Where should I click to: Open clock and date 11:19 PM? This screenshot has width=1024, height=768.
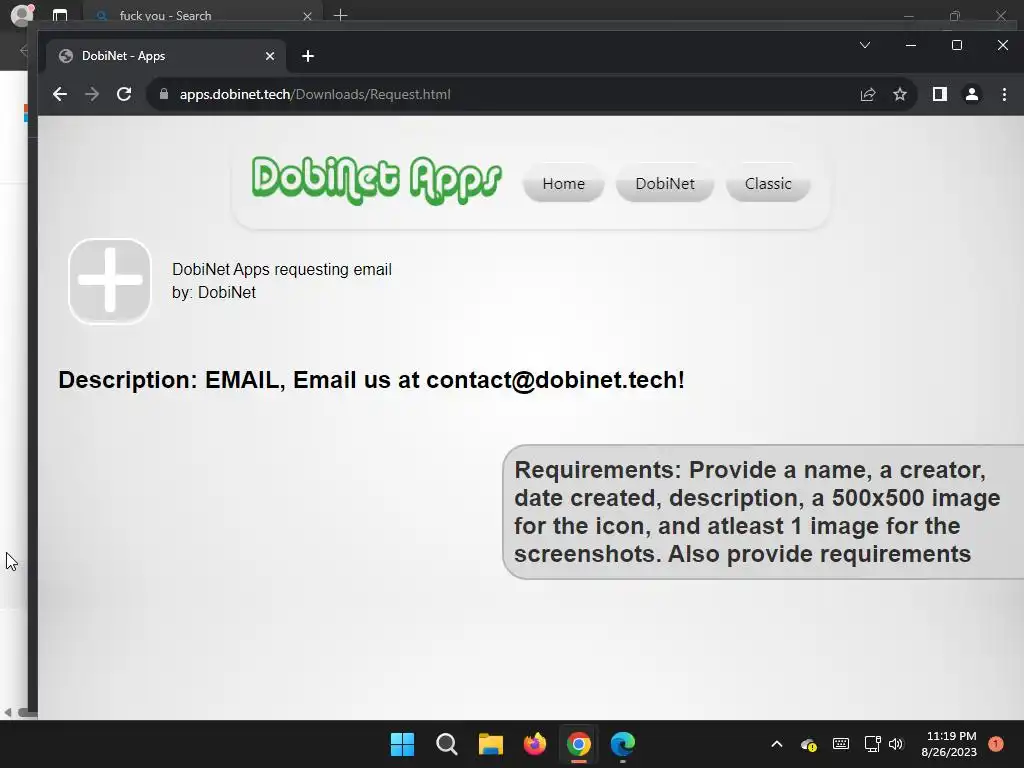coord(949,744)
